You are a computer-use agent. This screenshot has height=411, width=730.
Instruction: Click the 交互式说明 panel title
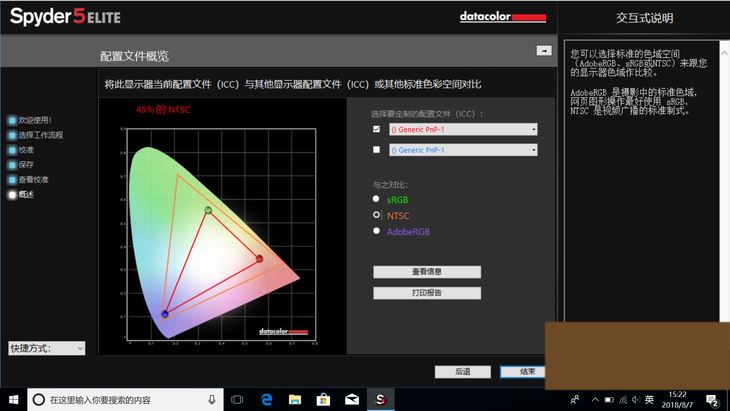644,18
